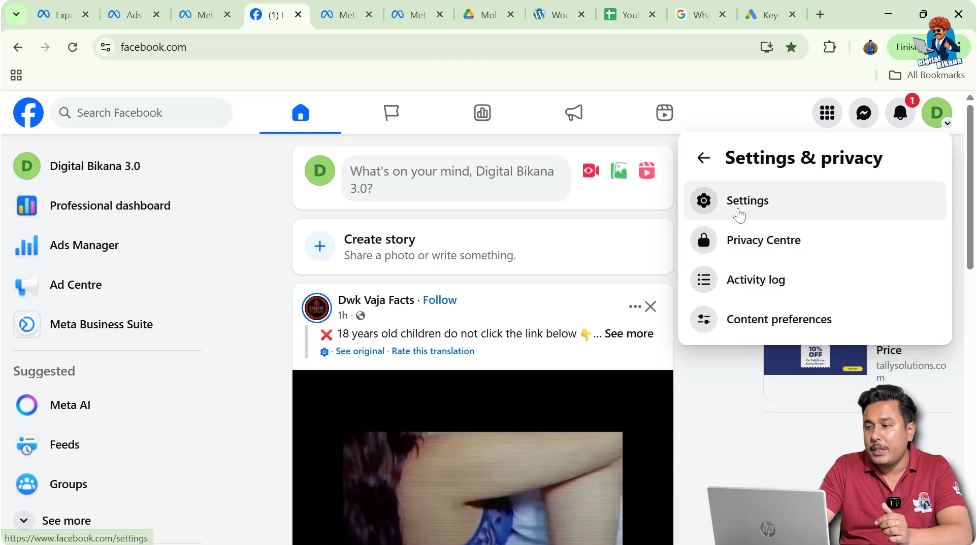
Task: Open the Ad Centre megaphone tab
Action: point(573,113)
